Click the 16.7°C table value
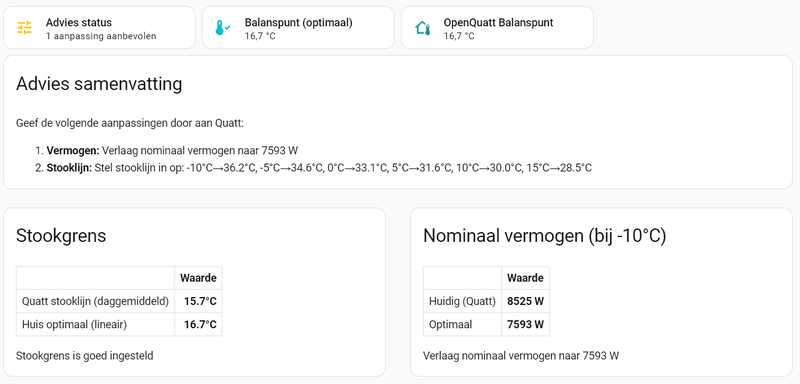Image resolution: width=800 pixels, height=384 pixels. tap(200, 324)
